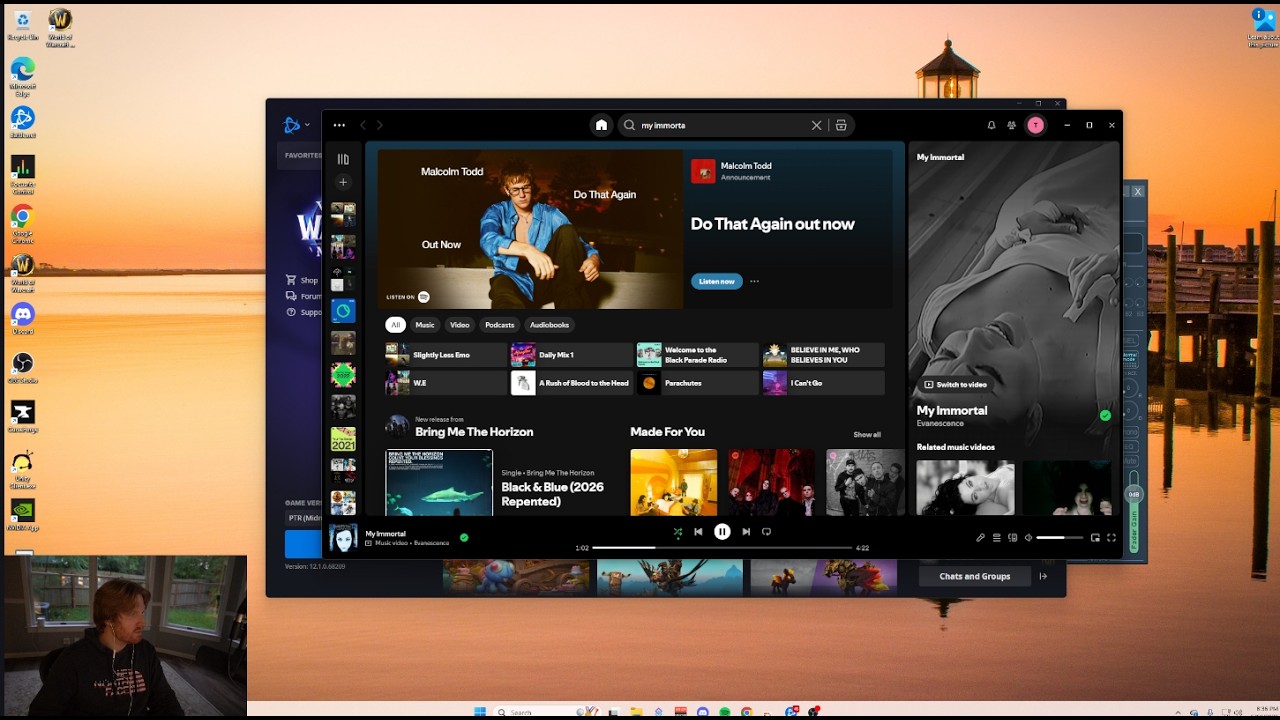
Task: Open NVIDIA App desktop shortcut
Action: [22, 515]
